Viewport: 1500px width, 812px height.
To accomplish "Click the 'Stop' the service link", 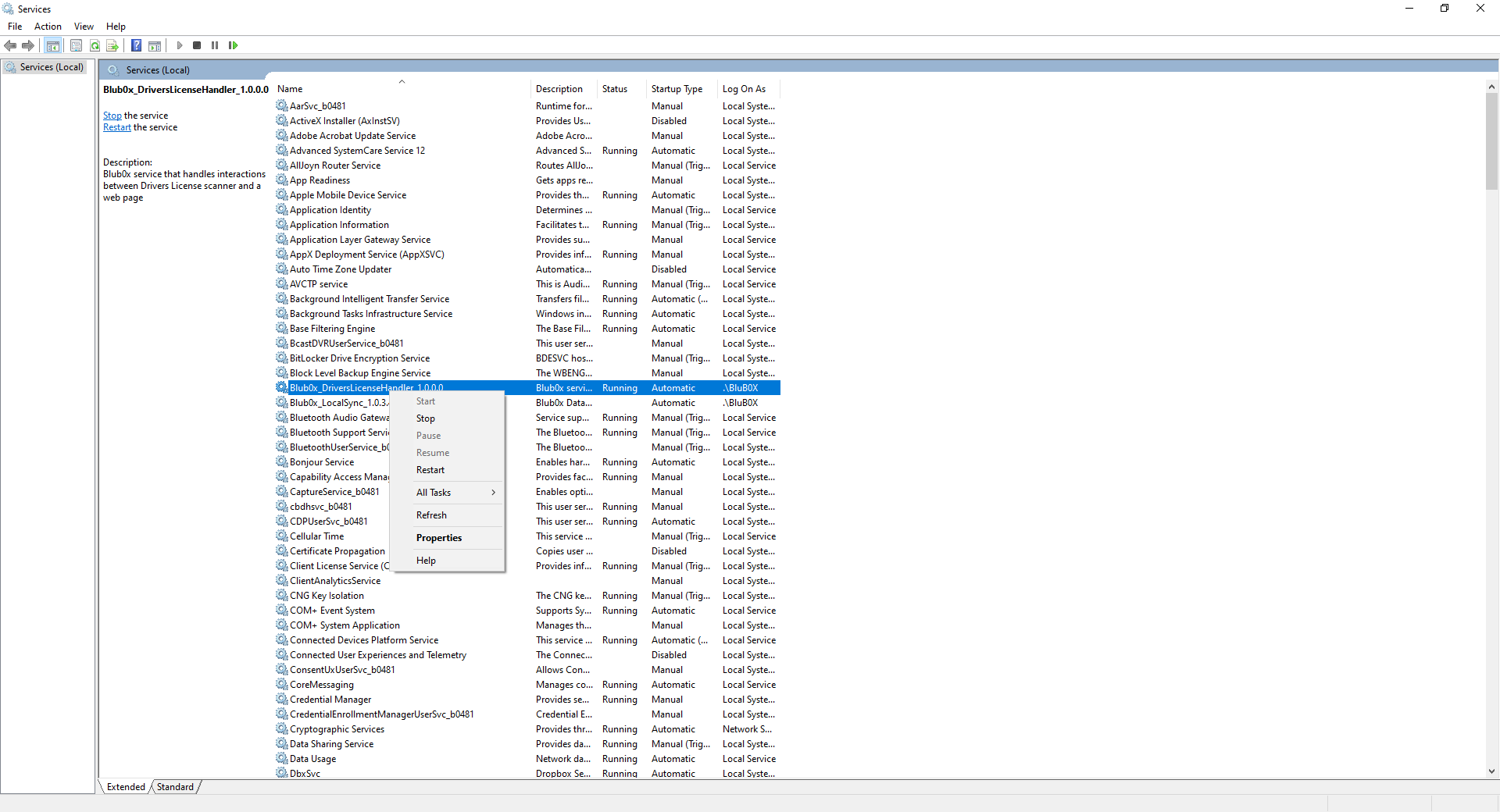I will 112,116.
